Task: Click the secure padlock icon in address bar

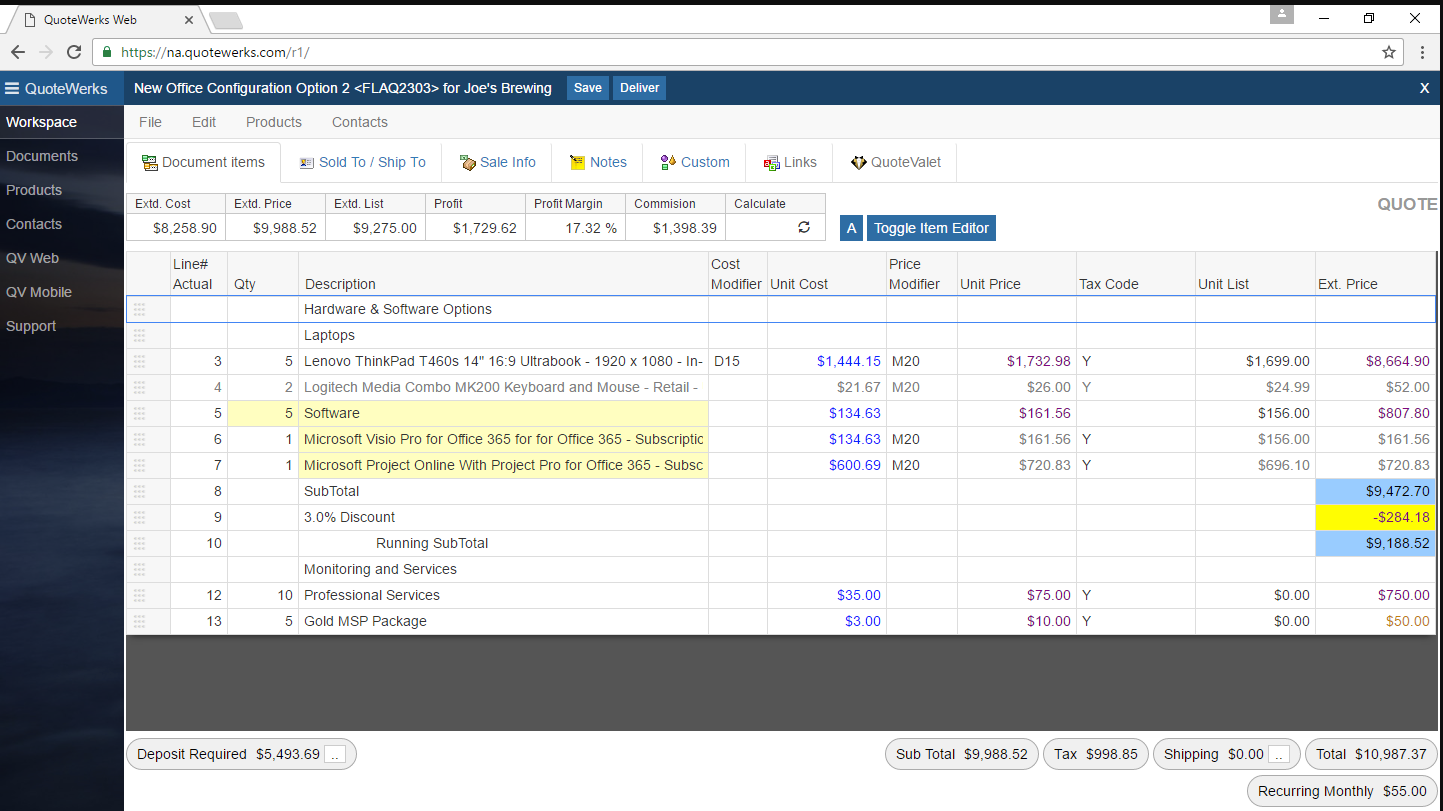Action: click(106, 52)
